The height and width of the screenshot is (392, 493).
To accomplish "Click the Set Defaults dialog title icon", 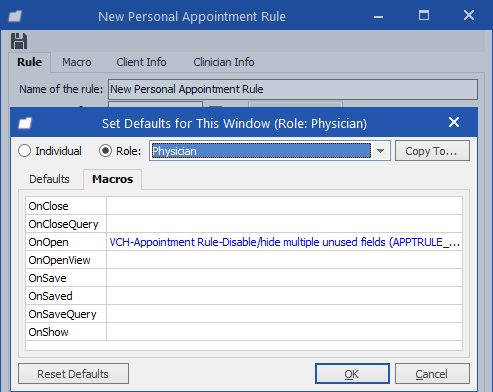I will tap(25, 123).
